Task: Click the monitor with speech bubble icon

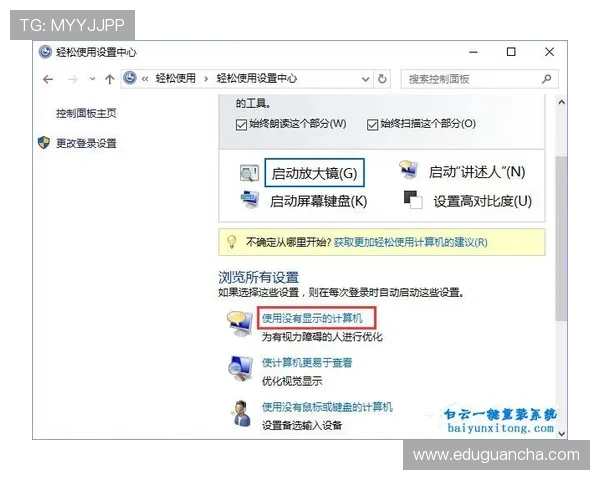Action: pos(240,324)
